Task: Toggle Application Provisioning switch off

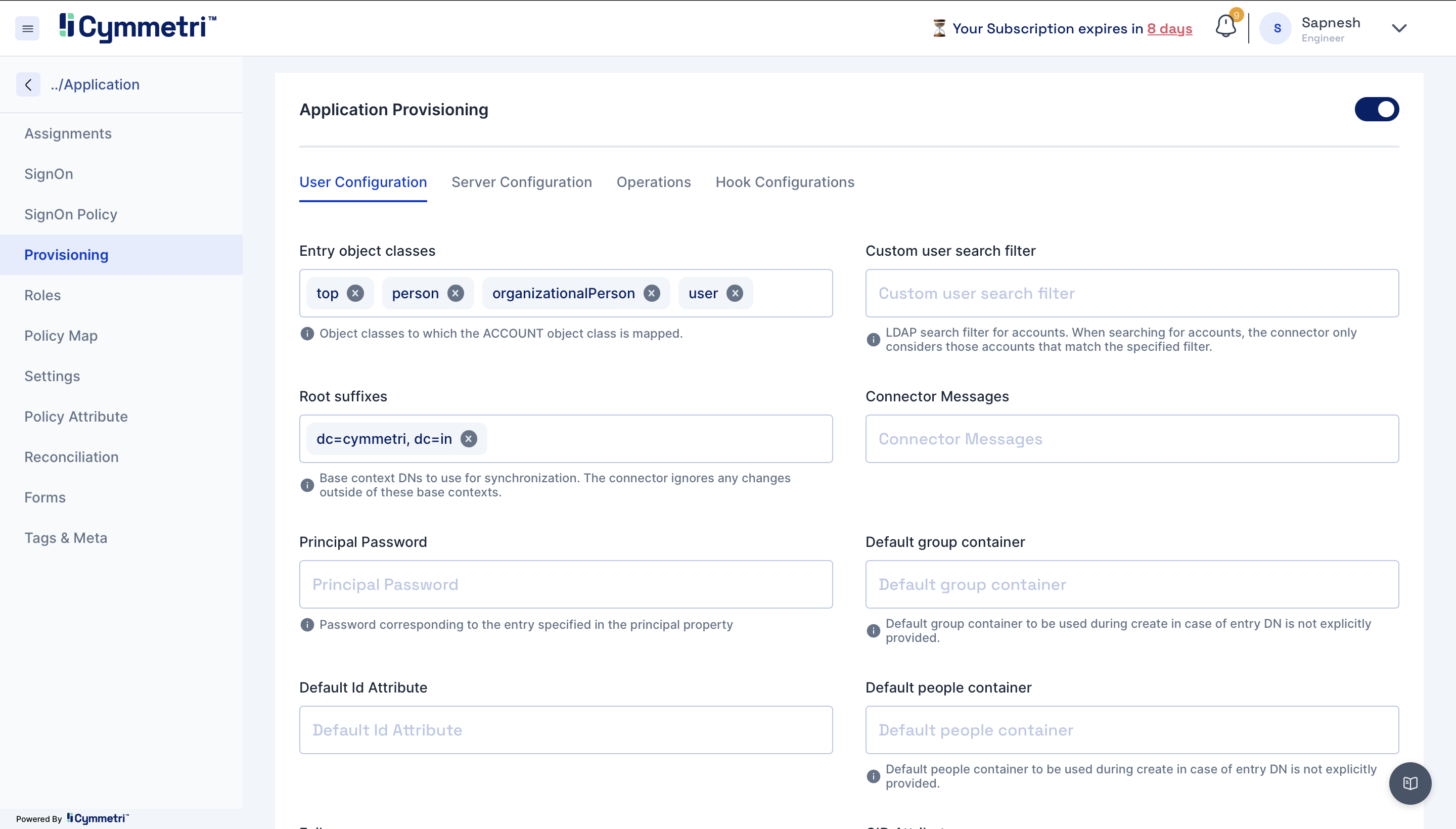Action: pos(1376,109)
